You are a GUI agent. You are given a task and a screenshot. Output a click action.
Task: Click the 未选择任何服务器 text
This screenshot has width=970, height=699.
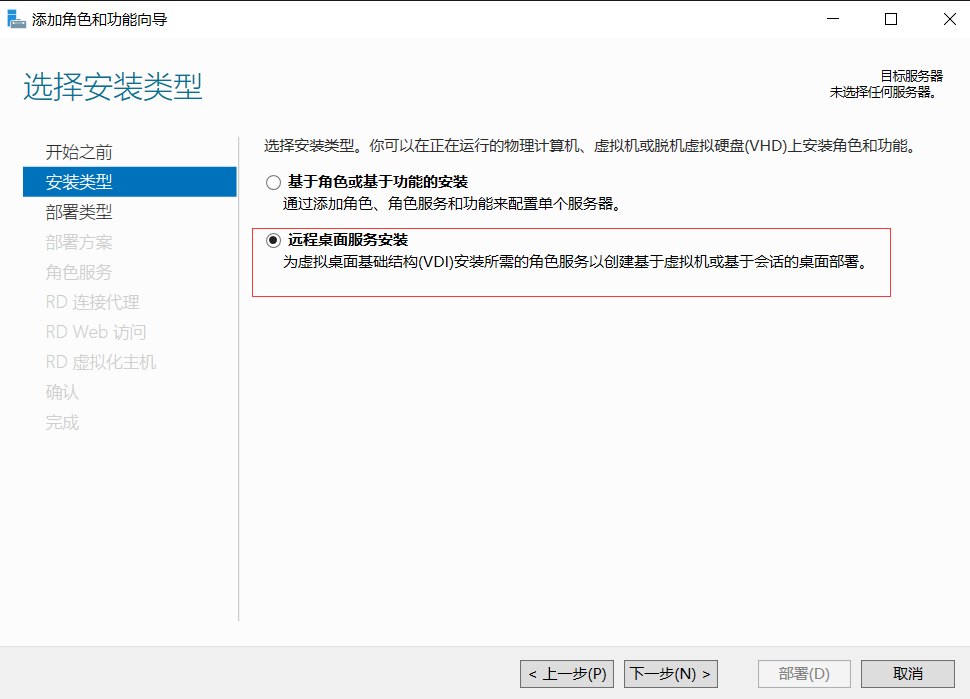[x=884, y=92]
